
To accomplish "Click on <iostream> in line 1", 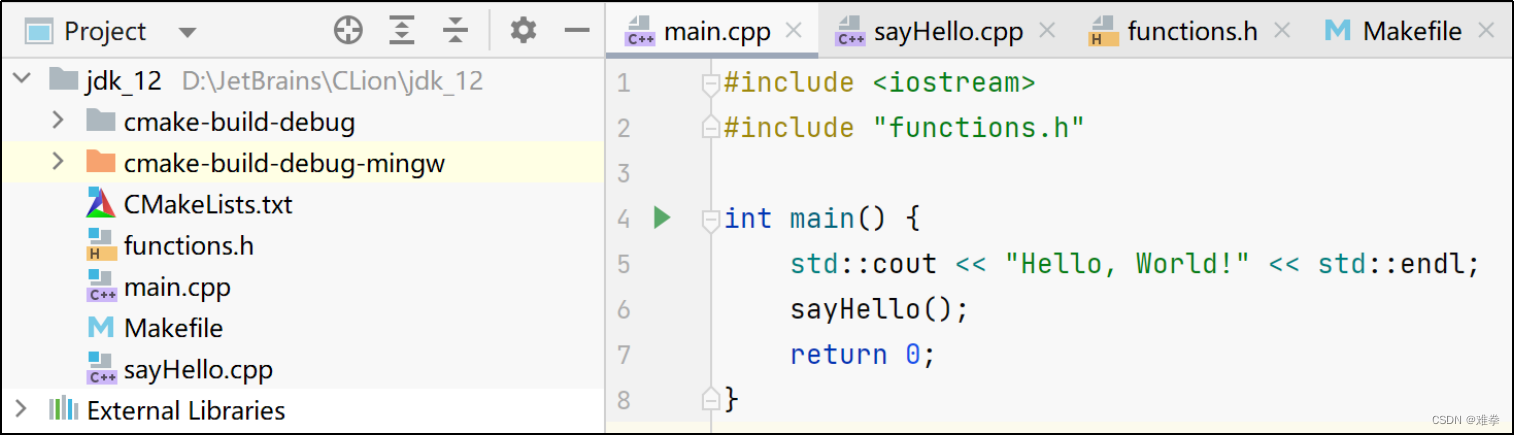I will 954,83.
